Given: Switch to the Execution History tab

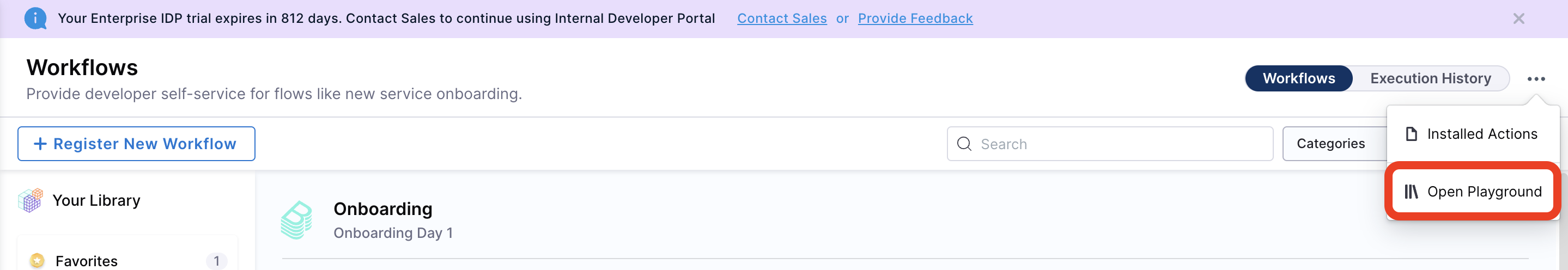Looking at the screenshot, I should tap(1430, 78).
